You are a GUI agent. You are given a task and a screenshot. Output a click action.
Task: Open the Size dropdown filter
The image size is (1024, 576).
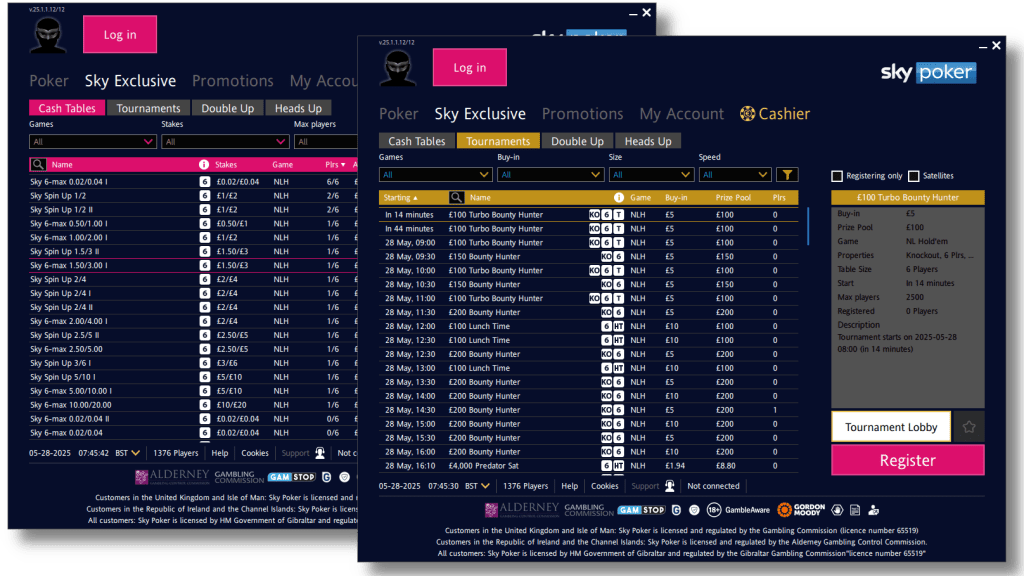pos(651,174)
